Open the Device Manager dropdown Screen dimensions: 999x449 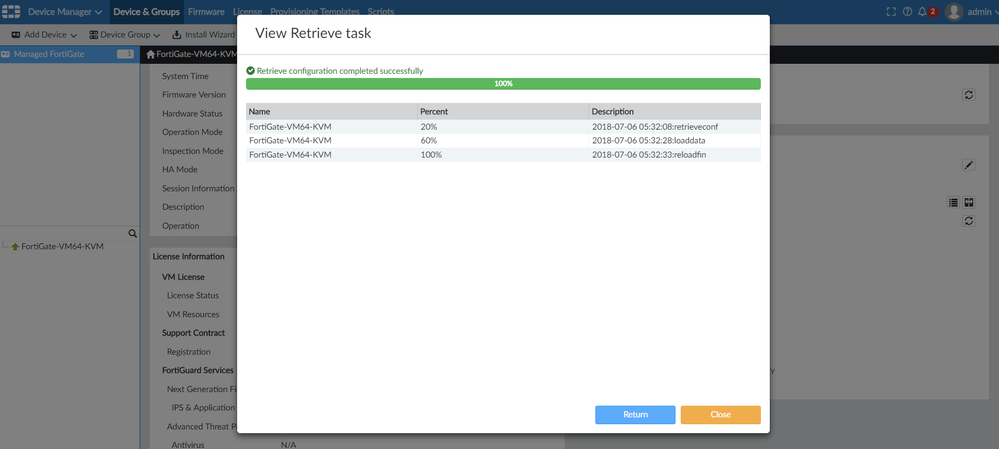65,12
